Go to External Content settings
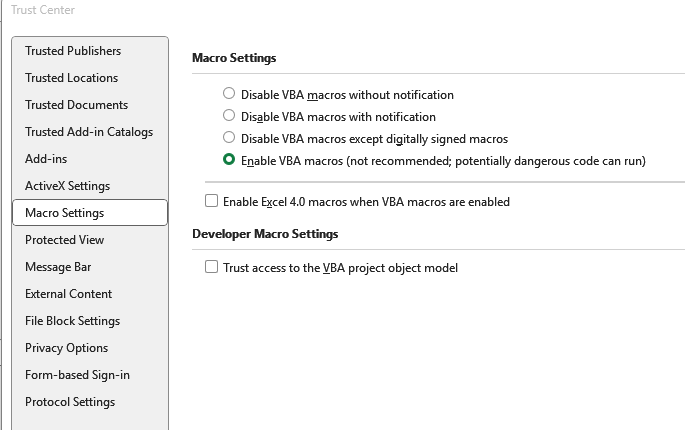The image size is (685, 430). [x=68, y=294]
